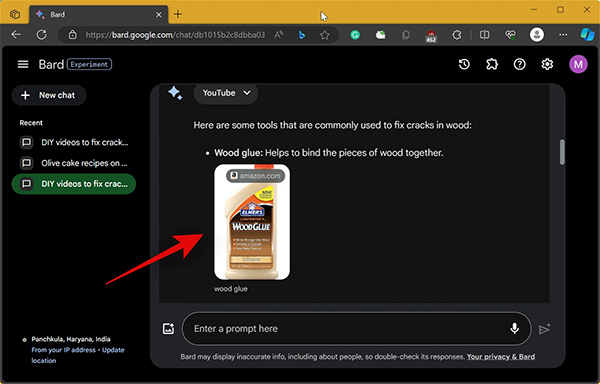Expand the YouTube extension dropdown
The image size is (600, 384).
(x=226, y=93)
